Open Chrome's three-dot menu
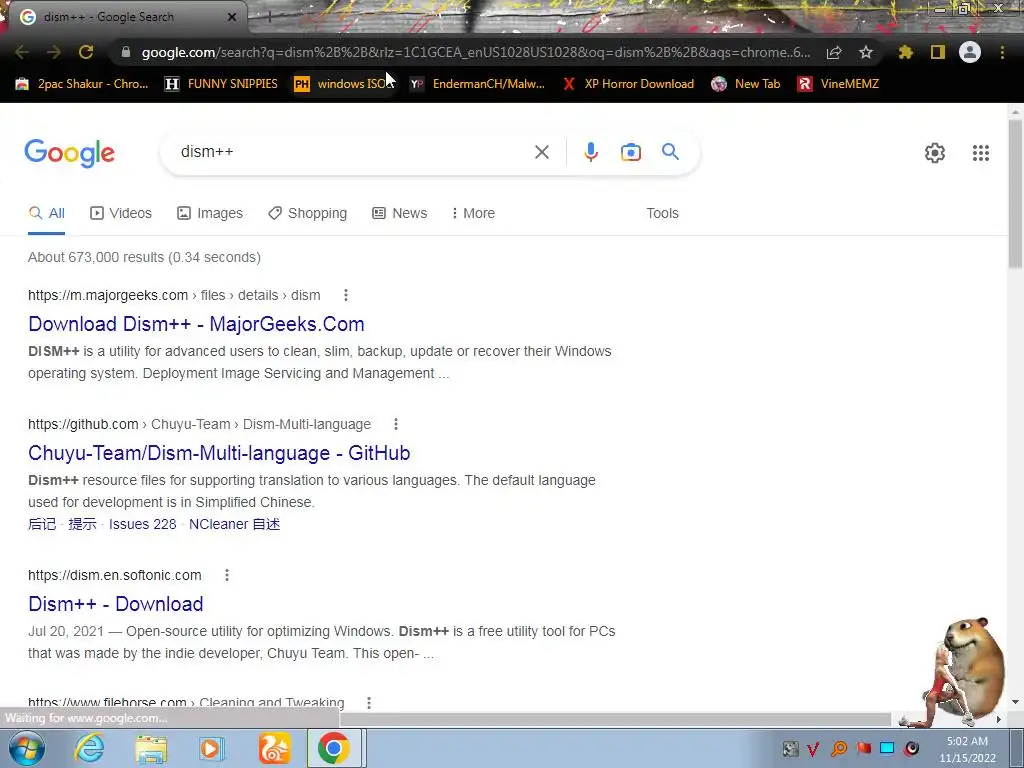The width and height of the screenshot is (1024, 768). pos(1002,52)
